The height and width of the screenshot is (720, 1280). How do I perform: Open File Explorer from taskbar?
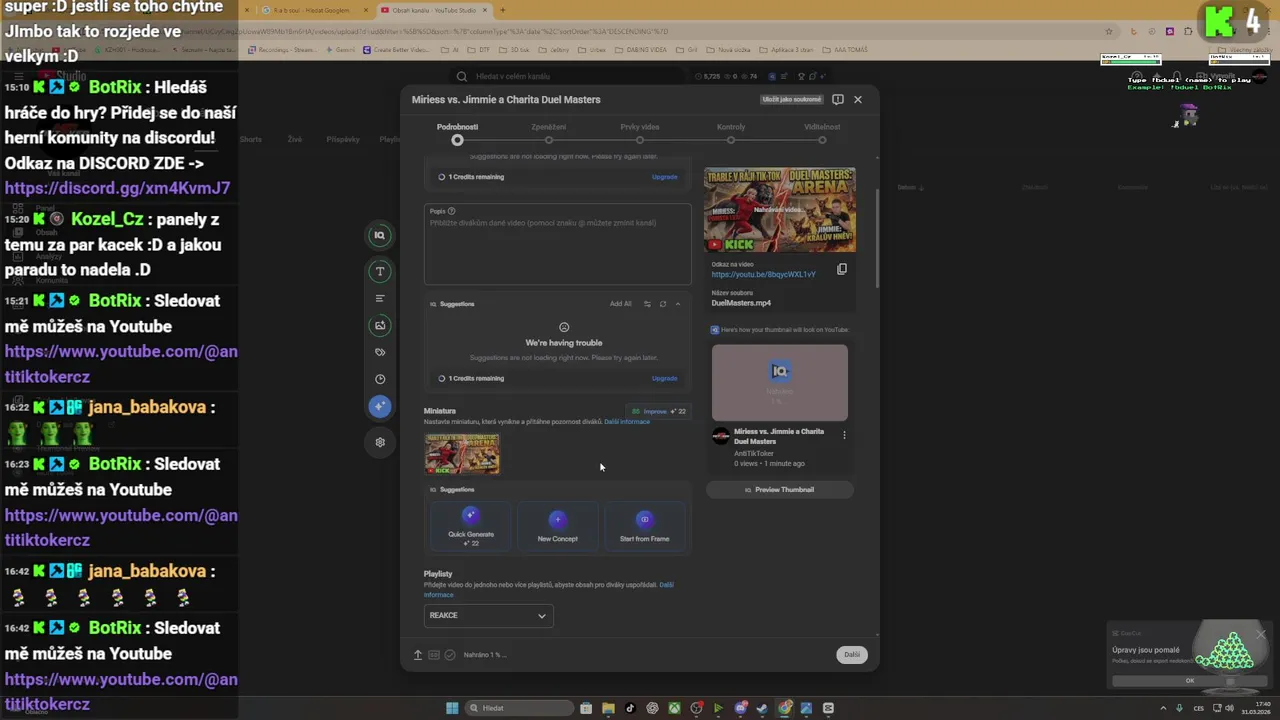[x=608, y=708]
